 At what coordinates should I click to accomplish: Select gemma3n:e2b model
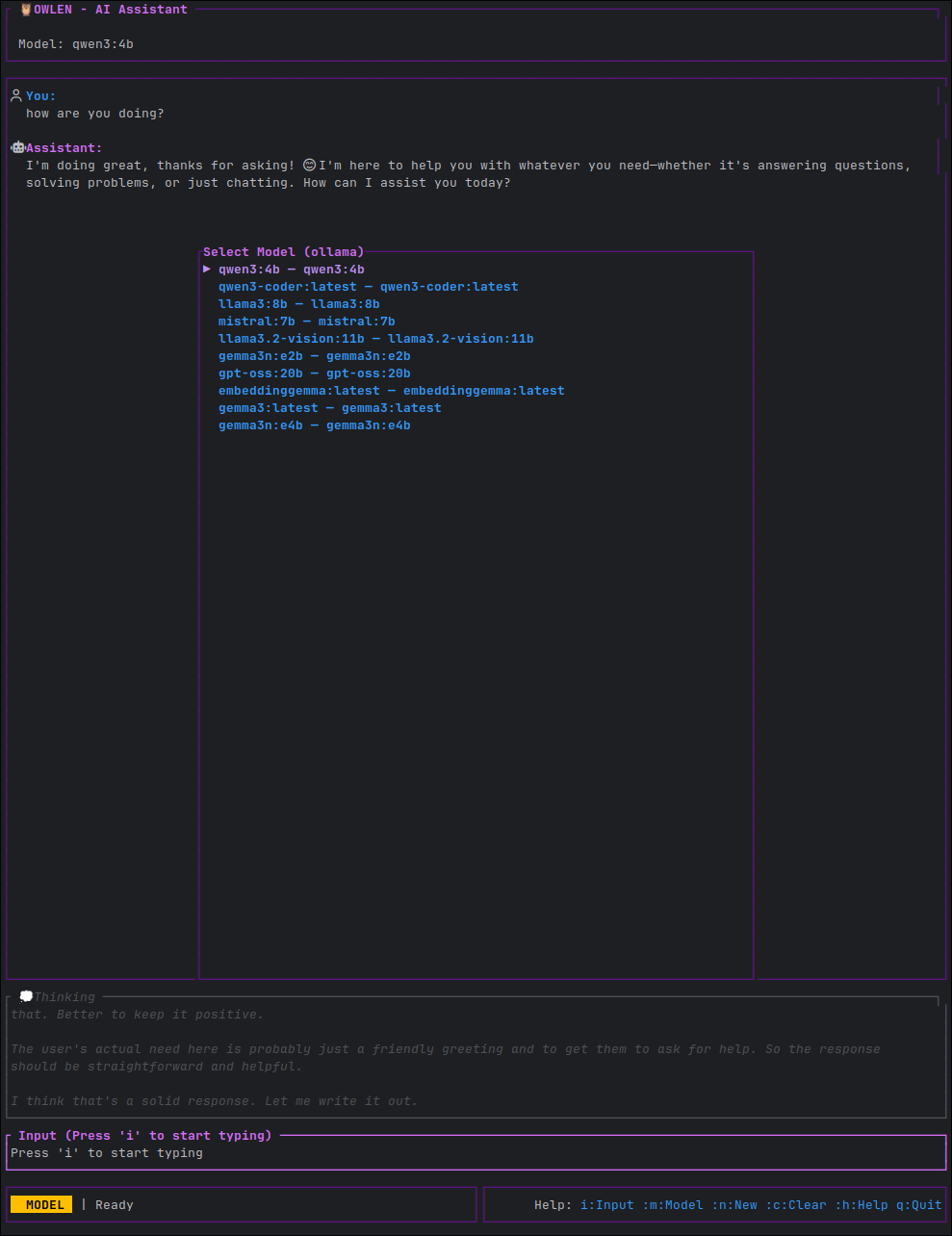tap(314, 356)
